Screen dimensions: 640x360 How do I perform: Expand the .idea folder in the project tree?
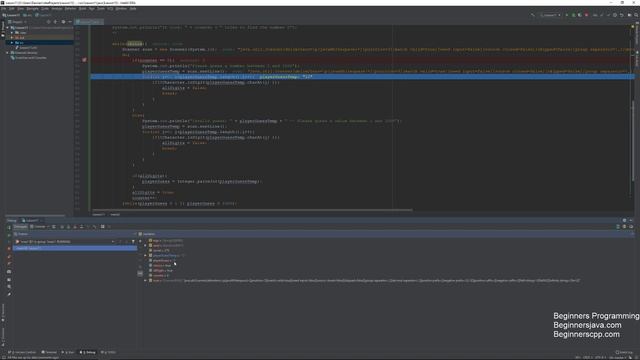(12, 32)
